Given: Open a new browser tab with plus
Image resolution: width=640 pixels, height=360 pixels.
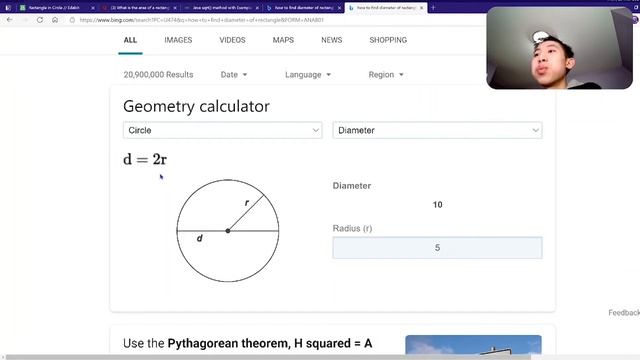Looking at the screenshot, I should click(433, 7).
